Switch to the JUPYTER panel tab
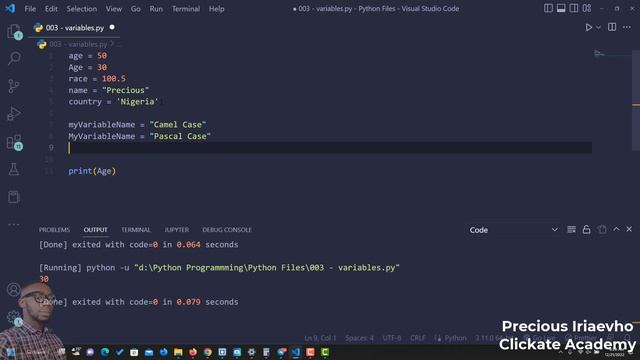640x360 pixels. click(176, 230)
